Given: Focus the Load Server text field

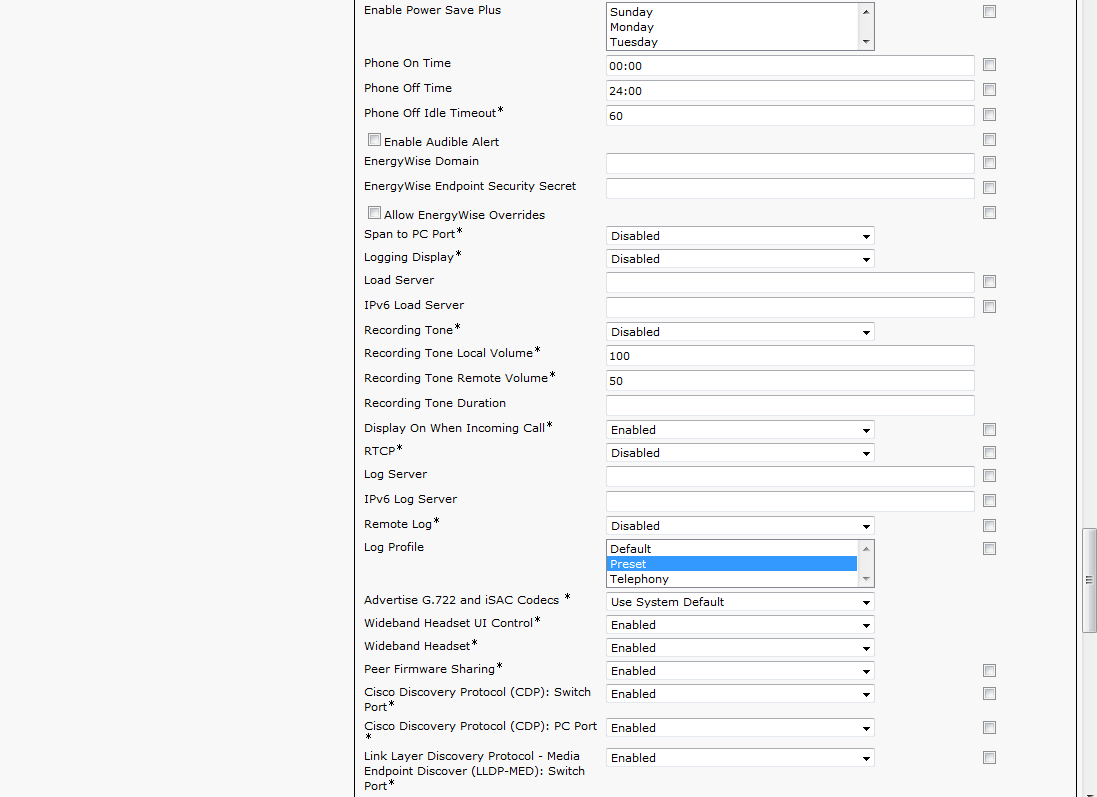Looking at the screenshot, I should coord(790,282).
